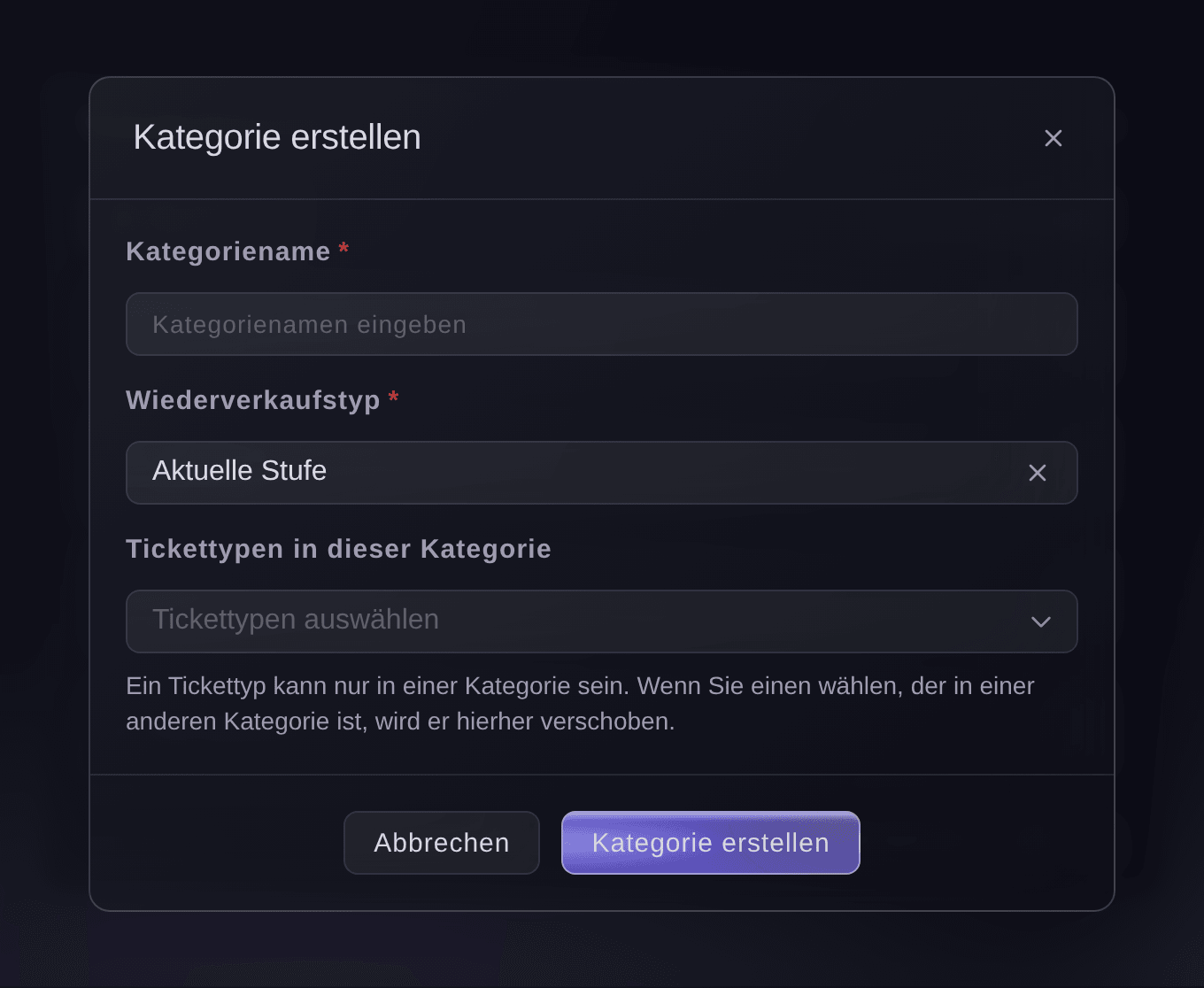Click the Kategoriename field label
This screenshot has width=1204, height=988.
click(228, 251)
